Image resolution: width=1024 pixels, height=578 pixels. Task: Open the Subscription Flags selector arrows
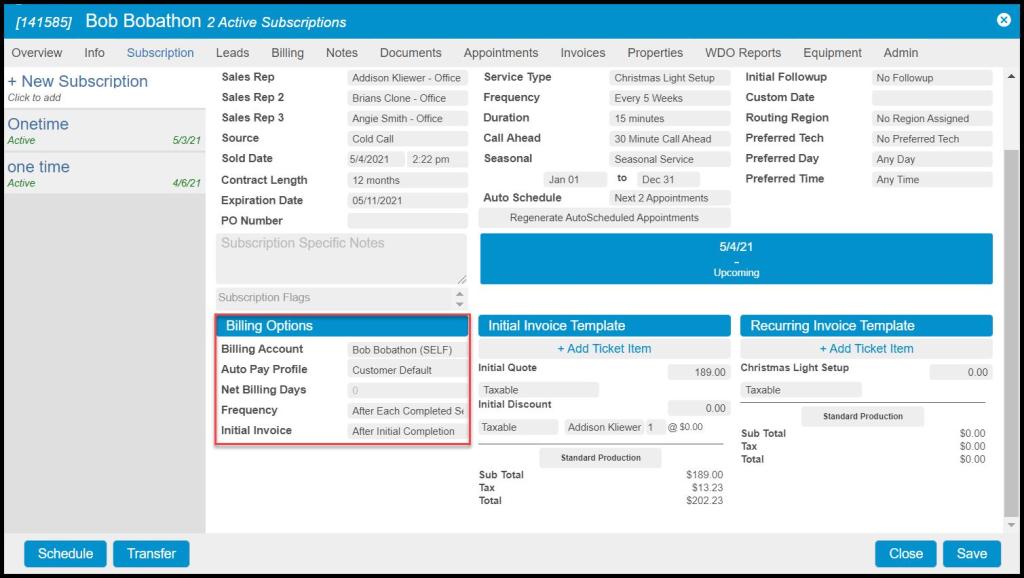tap(460, 298)
